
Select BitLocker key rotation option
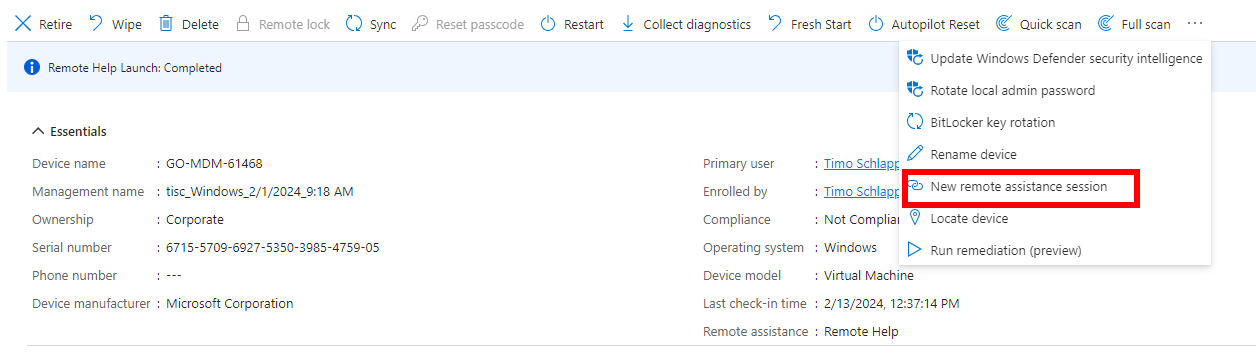[x=1054, y=122]
